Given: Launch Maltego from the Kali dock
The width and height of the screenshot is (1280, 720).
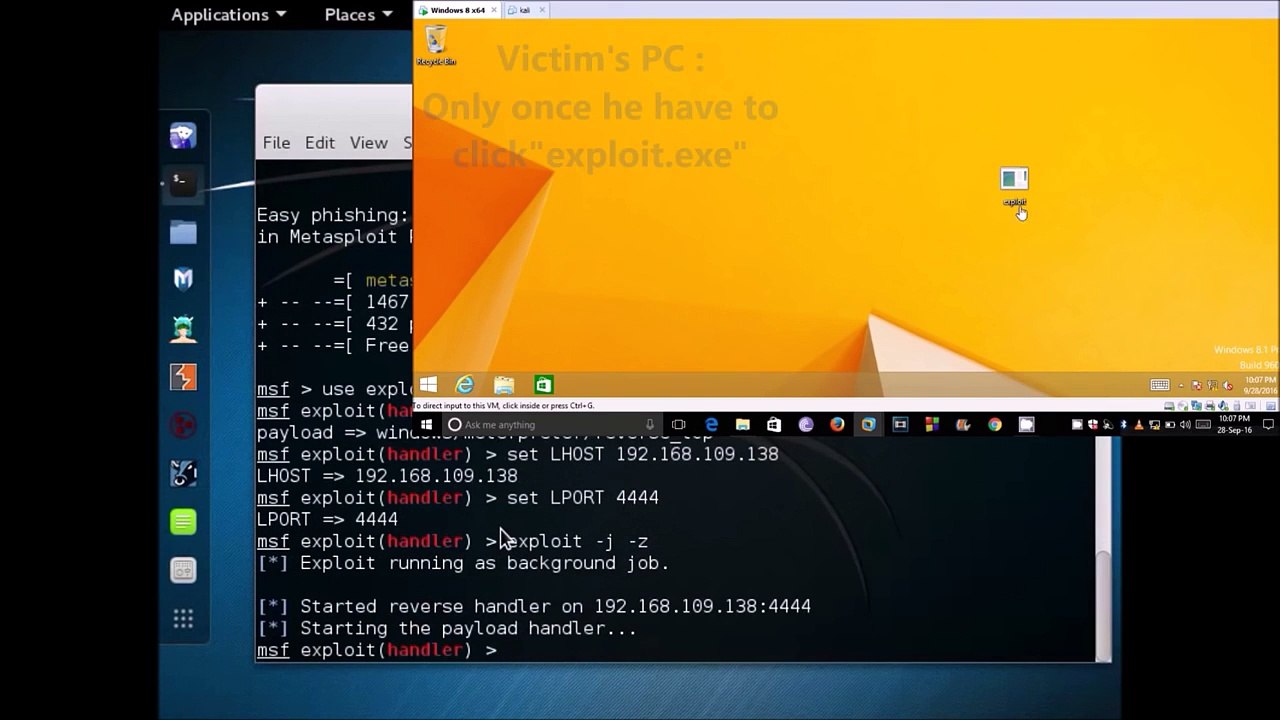Looking at the screenshot, I should click(x=183, y=425).
